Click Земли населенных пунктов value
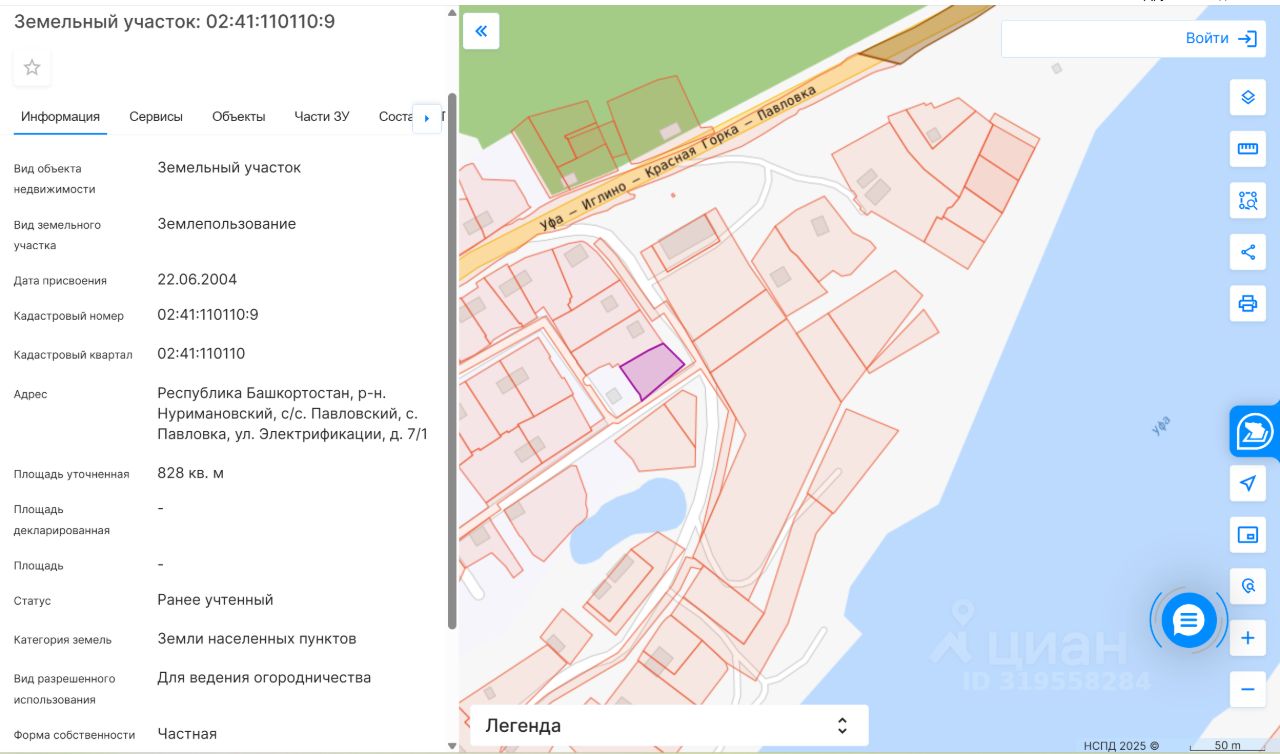 pyautogui.click(x=256, y=639)
